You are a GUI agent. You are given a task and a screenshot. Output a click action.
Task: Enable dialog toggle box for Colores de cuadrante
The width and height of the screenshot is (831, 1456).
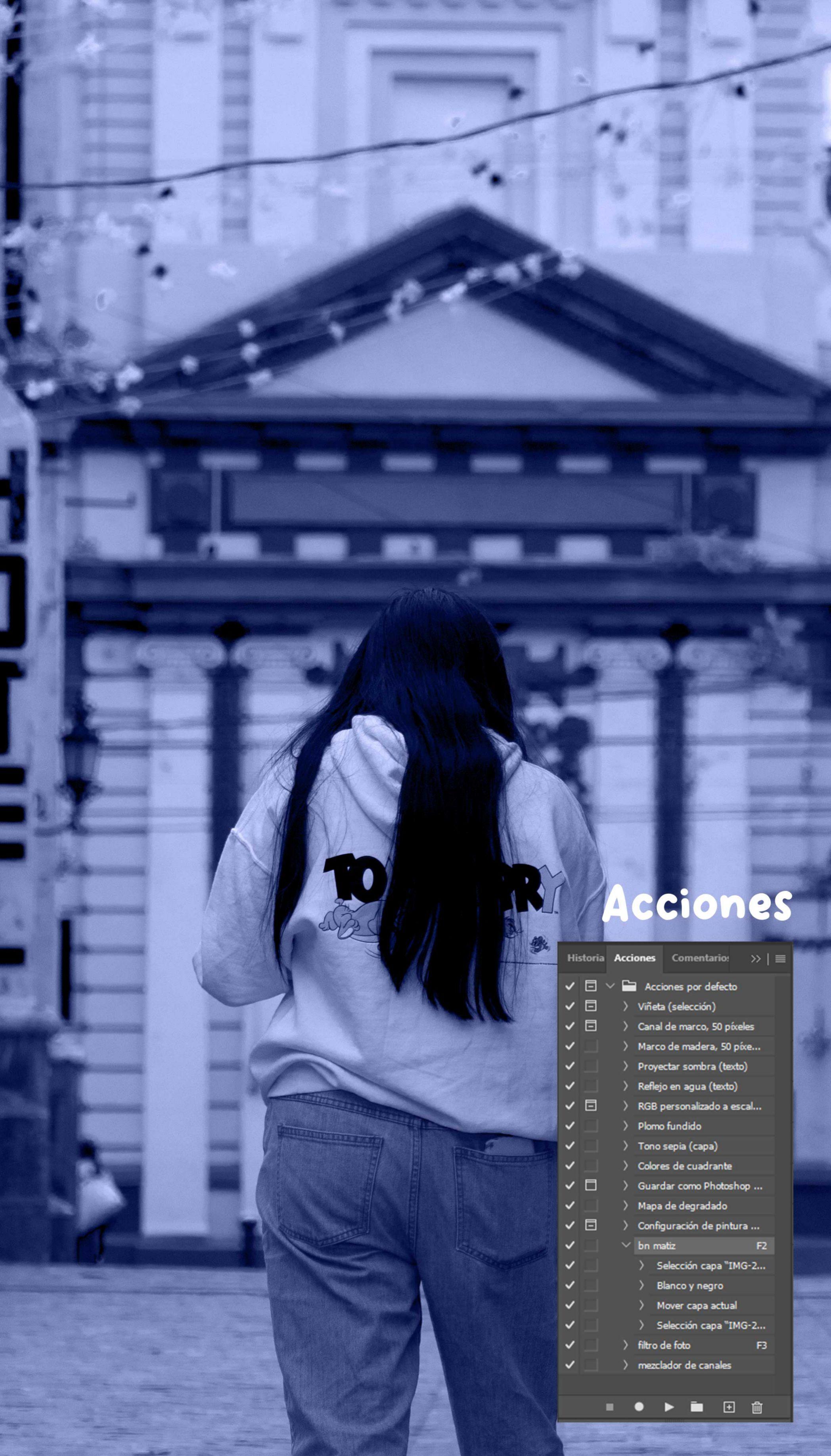pyautogui.click(x=591, y=1166)
